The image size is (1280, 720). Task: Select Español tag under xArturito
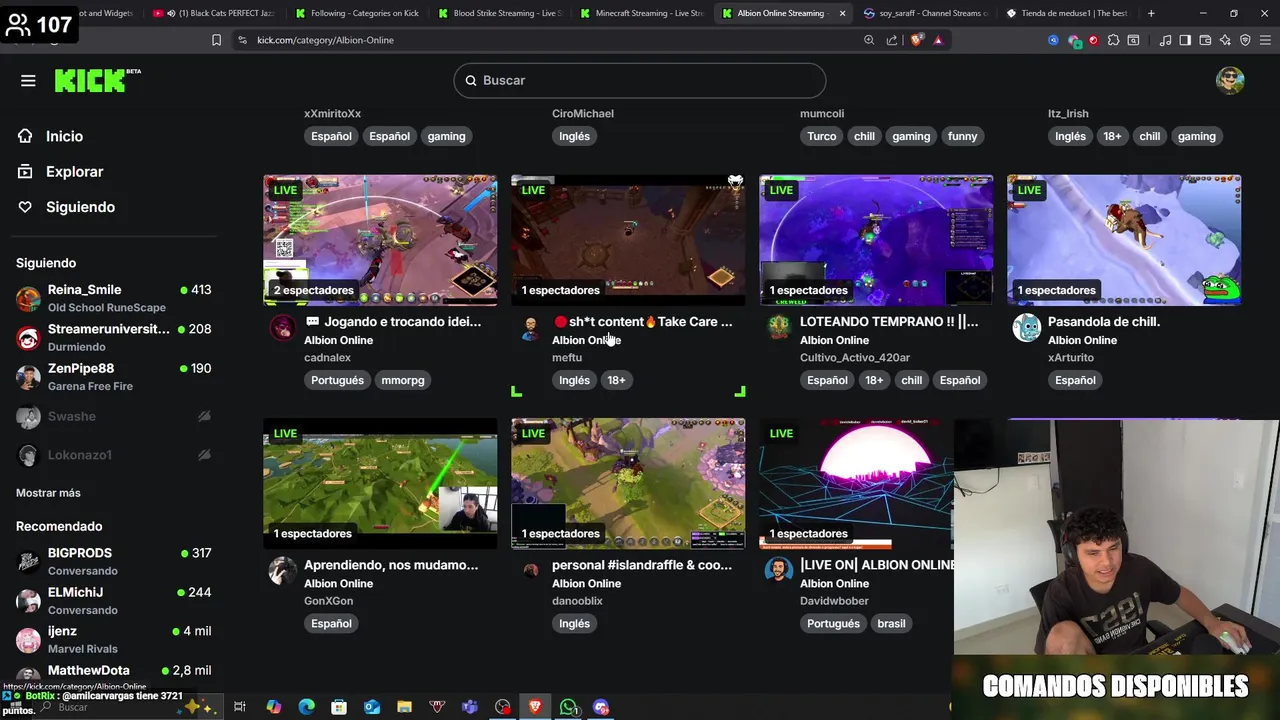1075,380
